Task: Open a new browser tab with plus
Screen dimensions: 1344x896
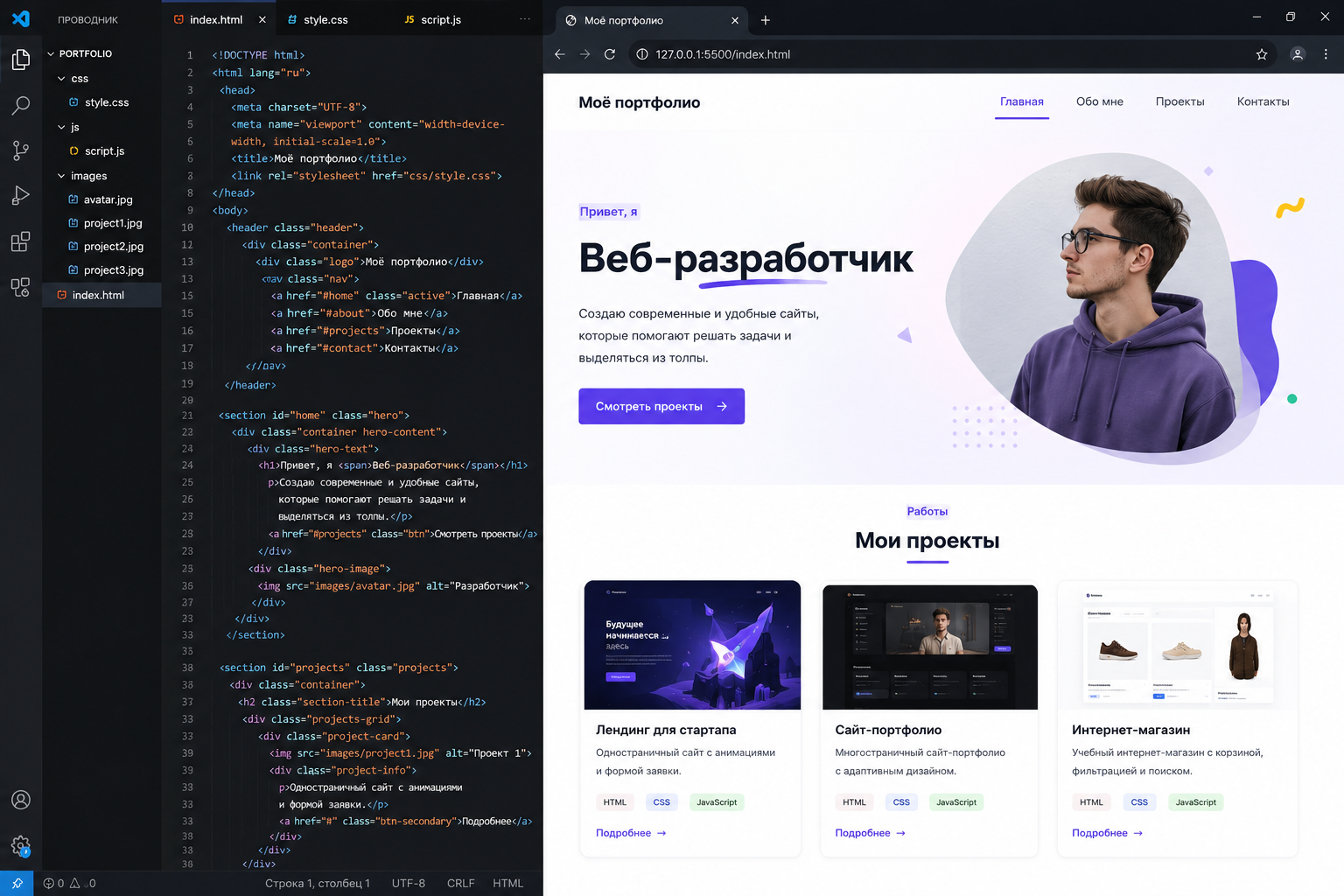Action: 766,20
